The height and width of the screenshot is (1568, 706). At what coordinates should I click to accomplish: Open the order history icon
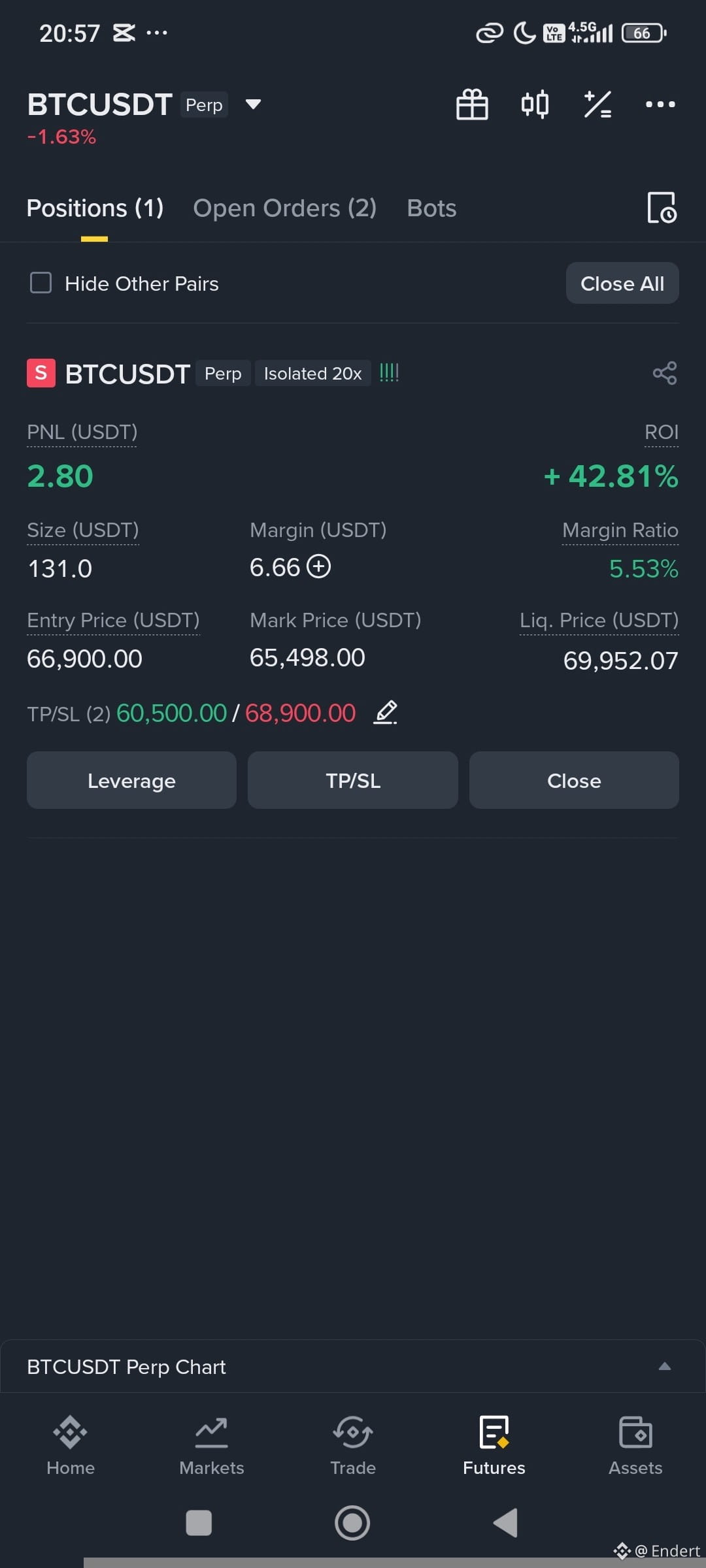point(662,208)
